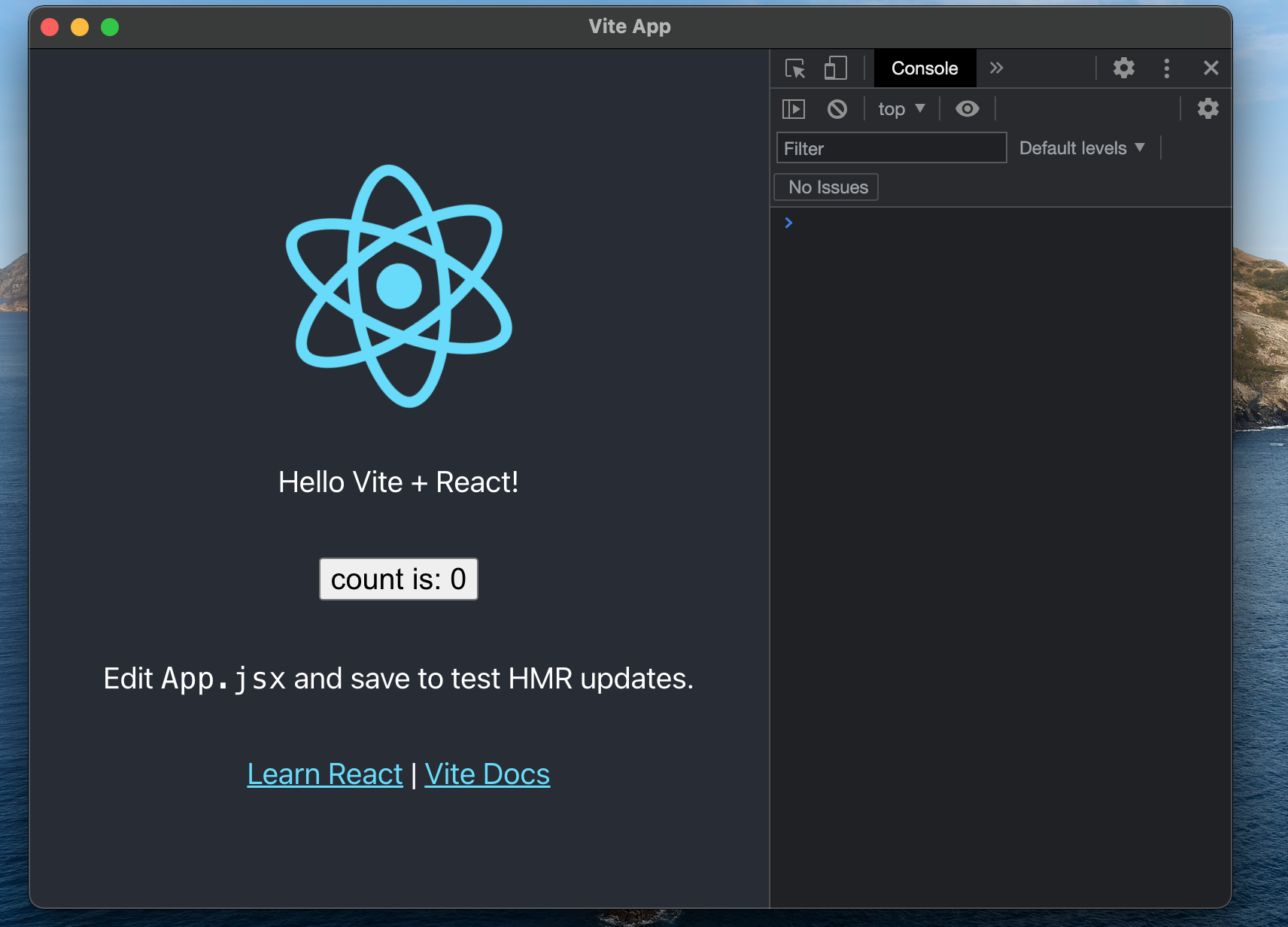Toggle the device toolbar icon
This screenshot has width=1288, height=927.
click(835, 68)
